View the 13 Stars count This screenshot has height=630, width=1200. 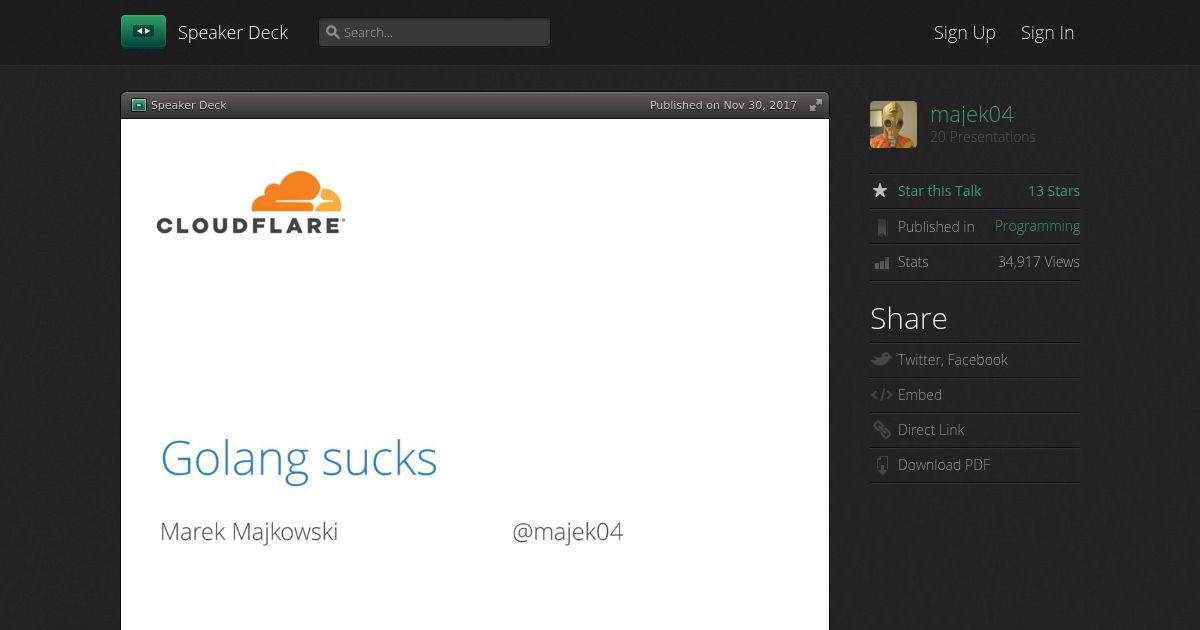(x=1054, y=191)
